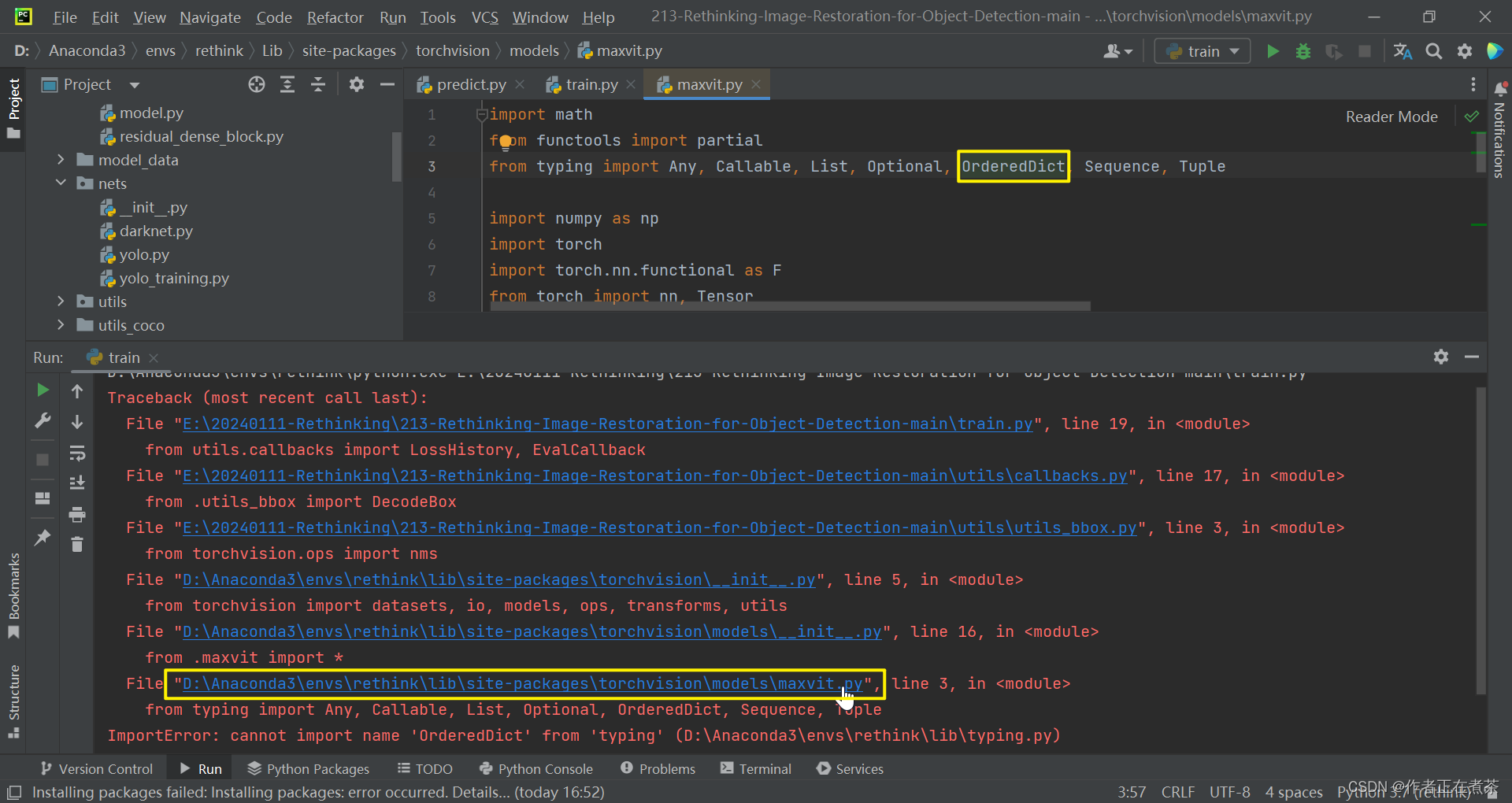Stop the running process with the red square icon
Screen dimensions: 1512x803
click(x=1366, y=50)
